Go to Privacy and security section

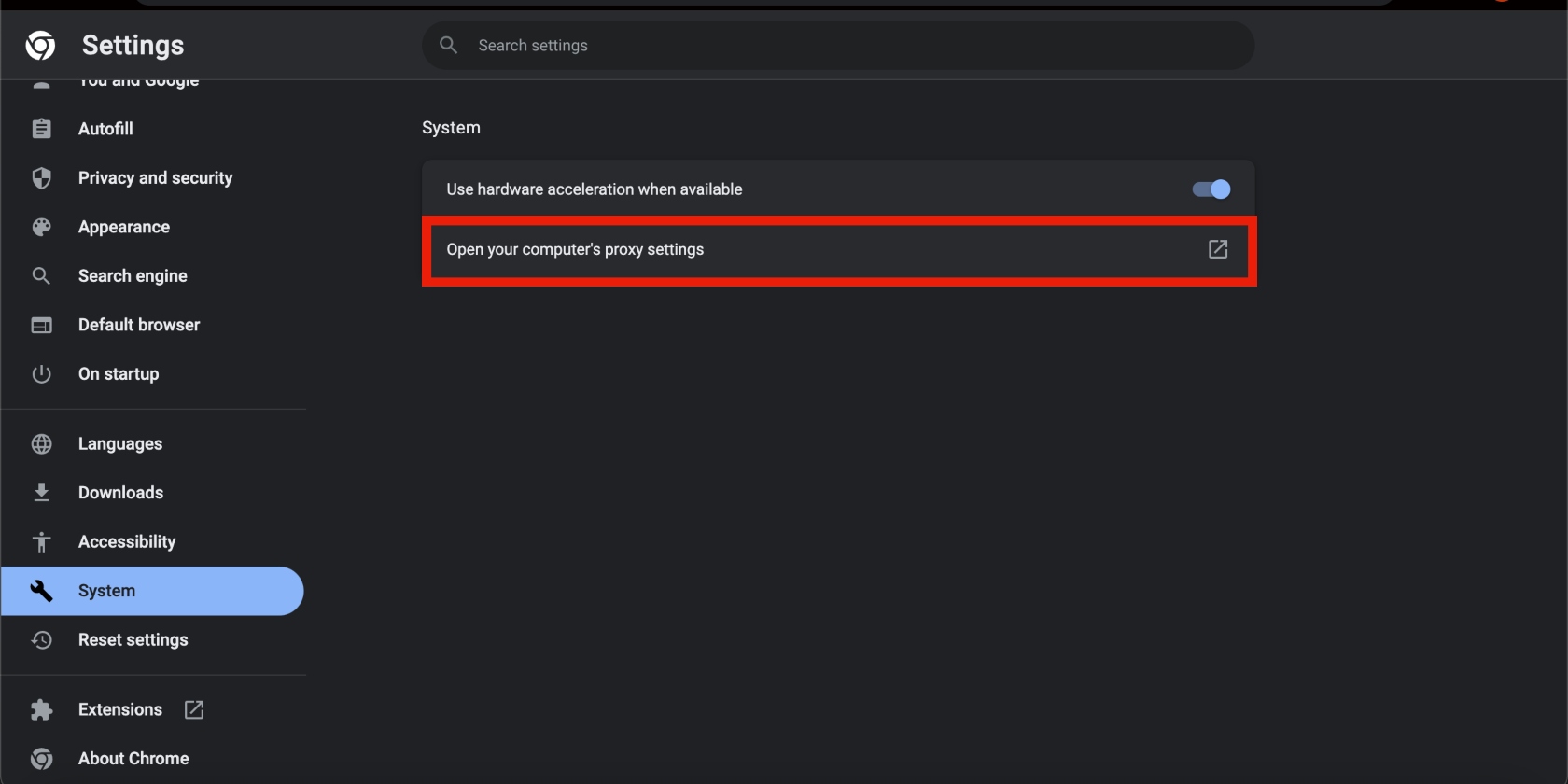coord(153,178)
